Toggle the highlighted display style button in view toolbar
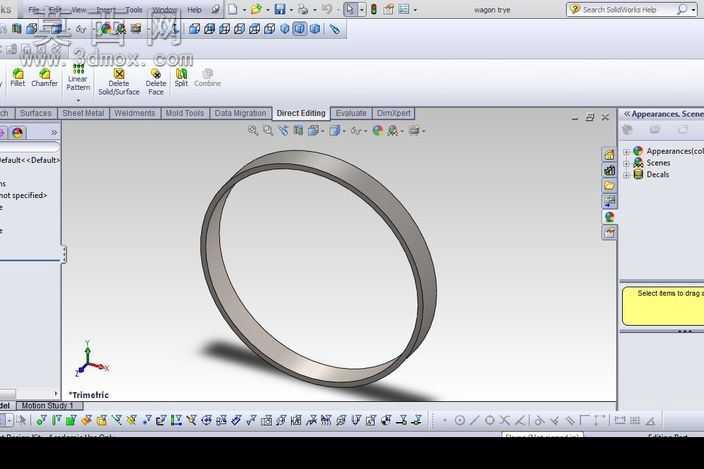704x469 pixels. tap(299, 29)
